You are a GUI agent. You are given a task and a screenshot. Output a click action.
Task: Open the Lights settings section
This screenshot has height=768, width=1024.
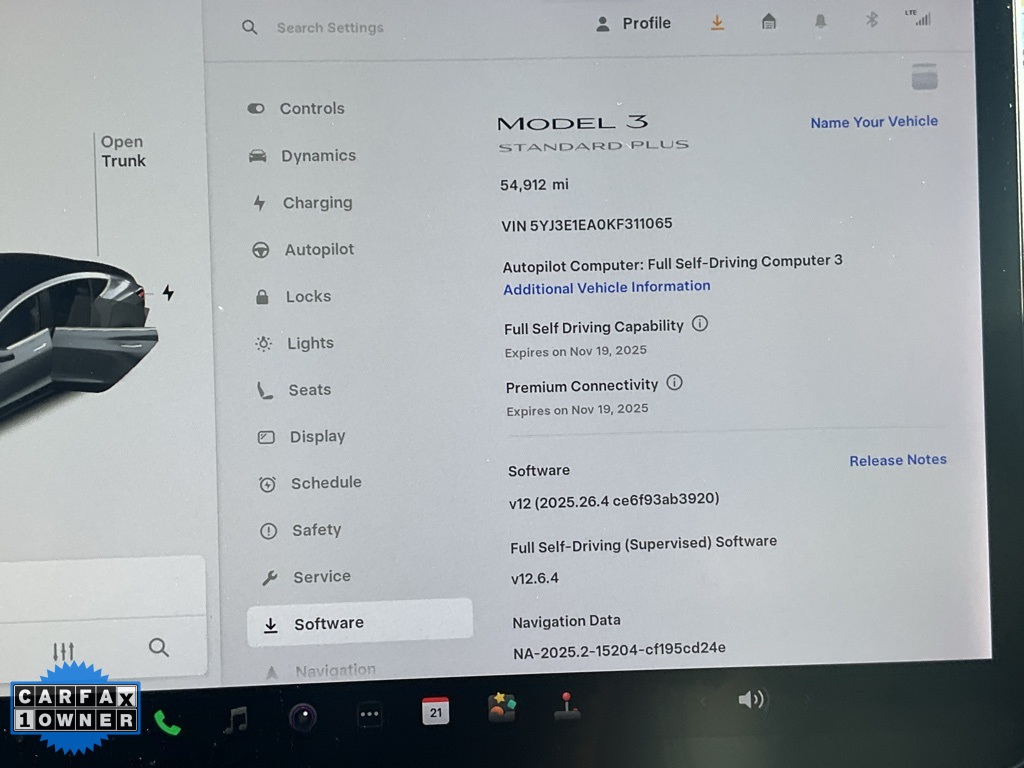pyautogui.click(x=295, y=343)
